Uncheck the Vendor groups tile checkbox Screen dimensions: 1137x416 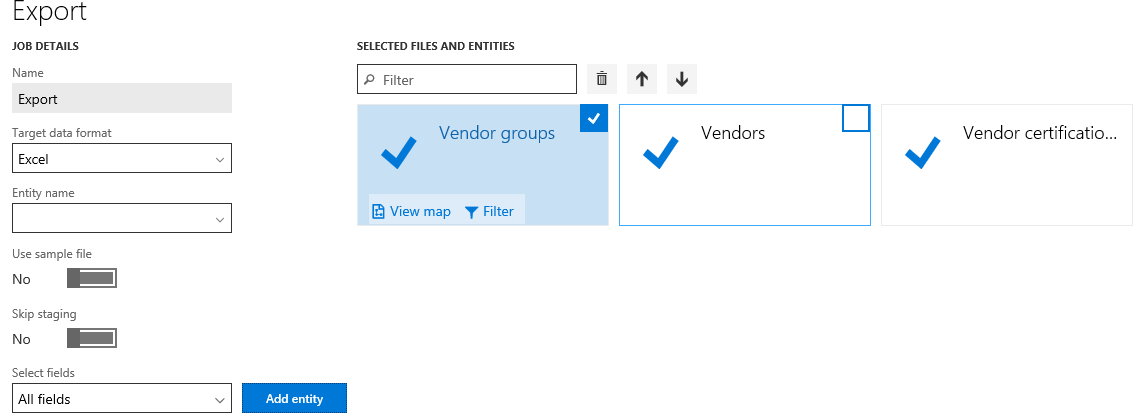(x=594, y=118)
